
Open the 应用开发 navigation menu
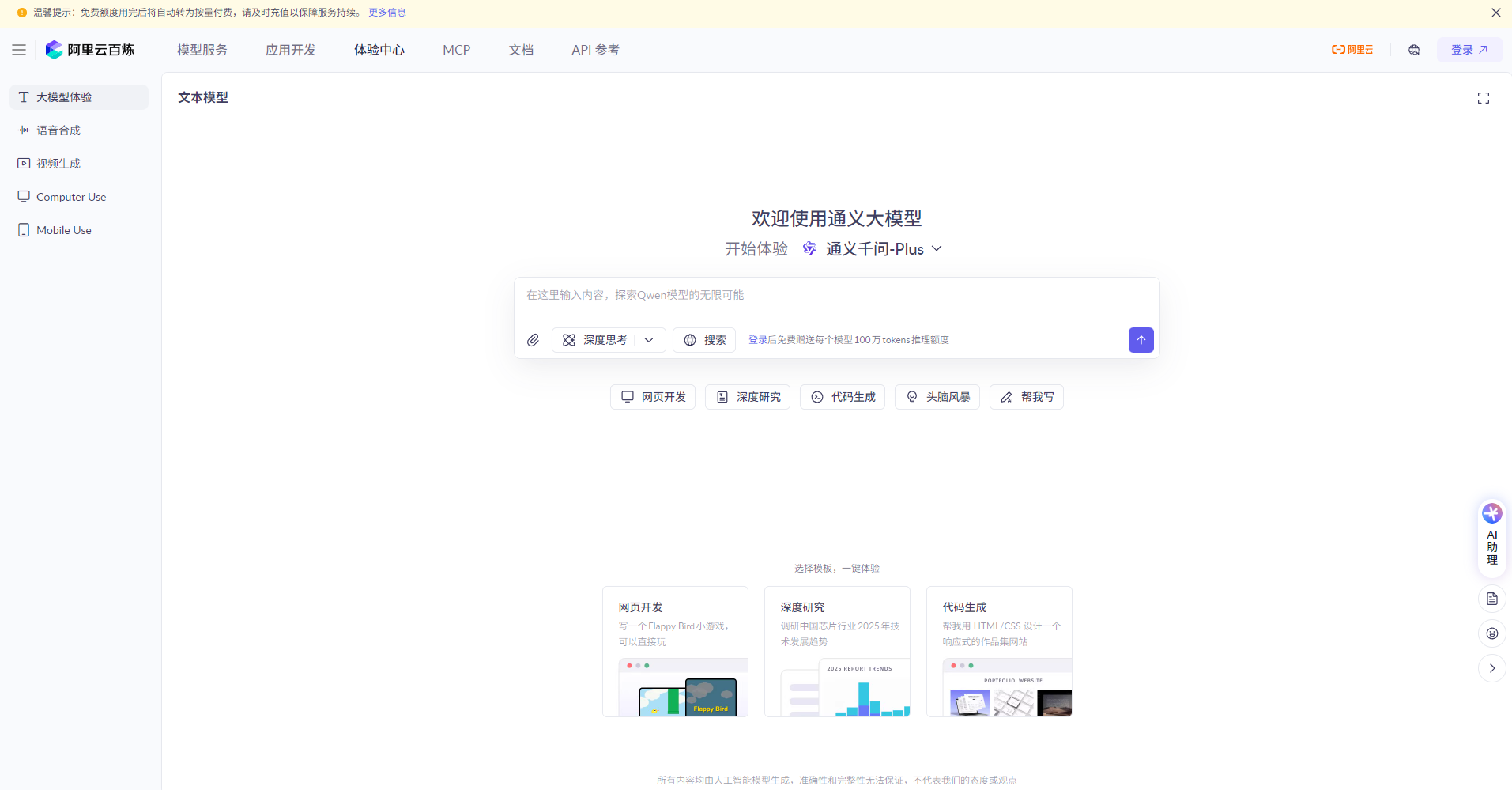tap(290, 49)
